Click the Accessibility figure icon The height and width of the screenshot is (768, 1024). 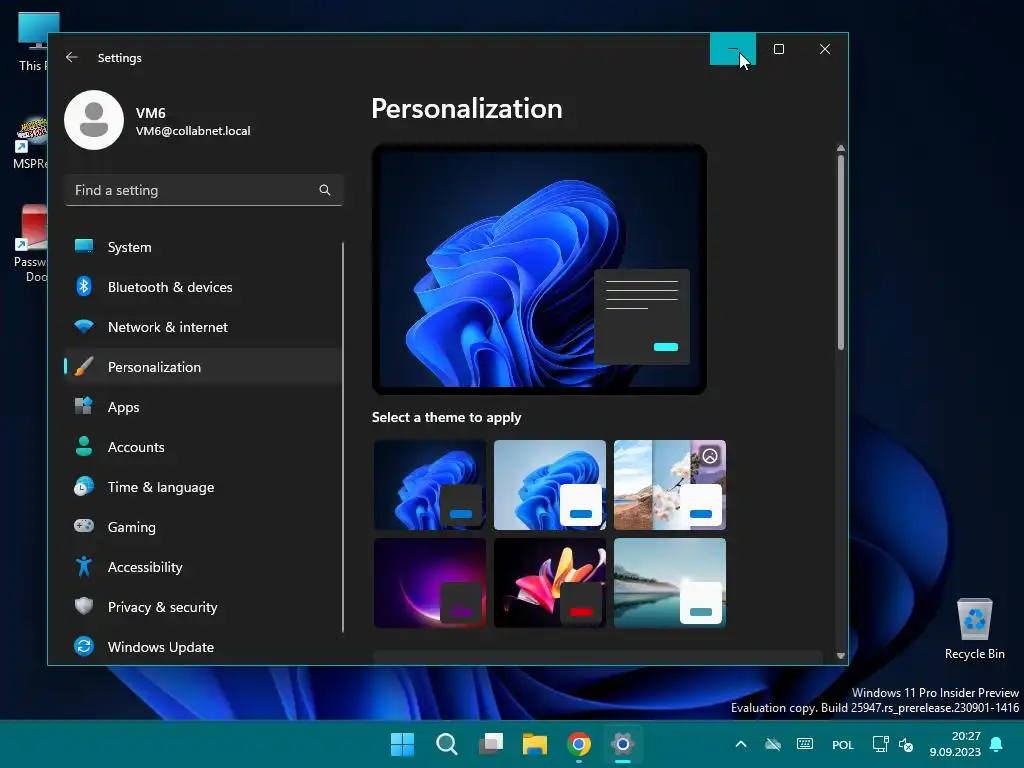[x=84, y=566]
